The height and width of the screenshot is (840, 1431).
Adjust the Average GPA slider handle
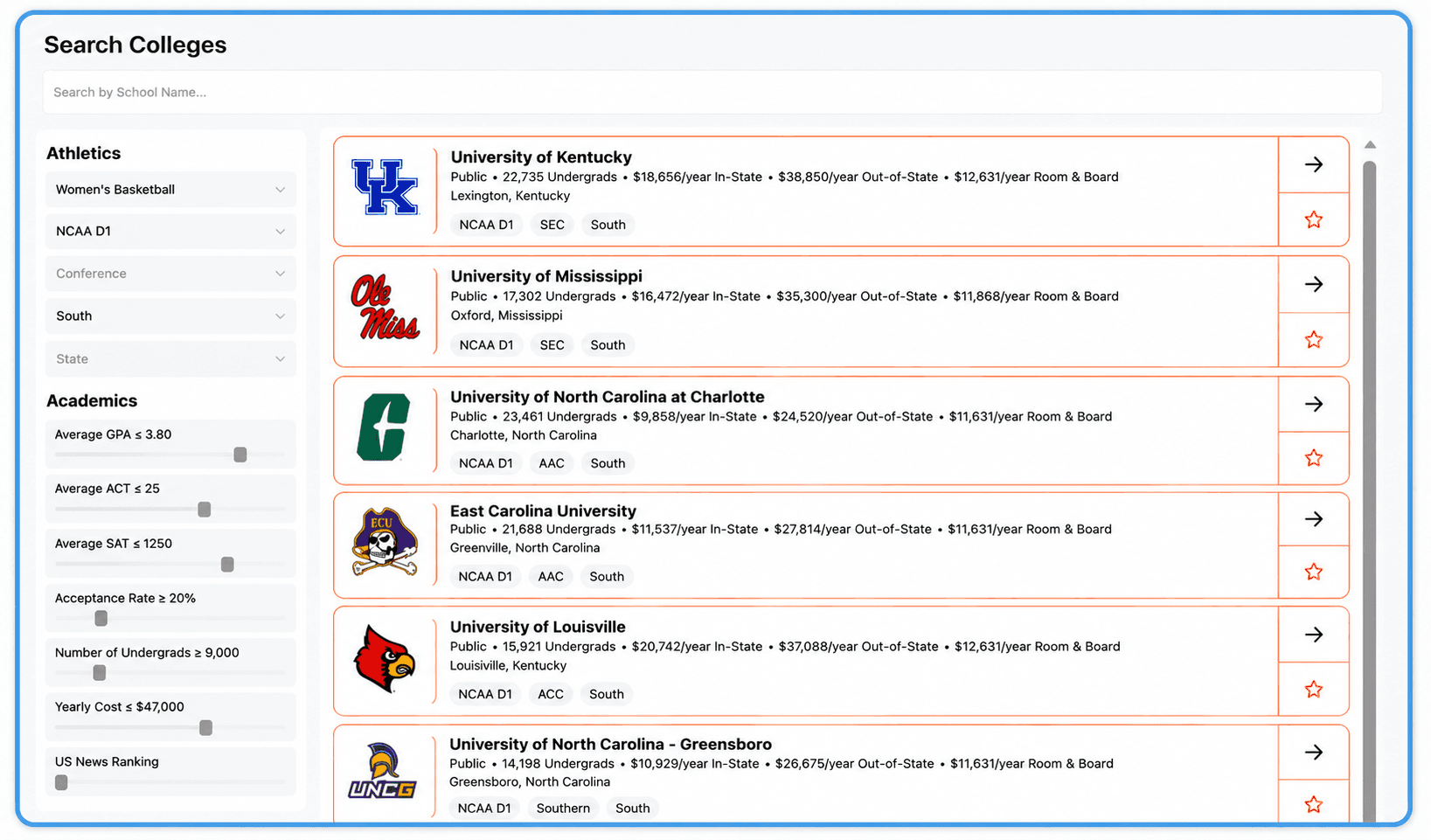[x=240, y=455]
